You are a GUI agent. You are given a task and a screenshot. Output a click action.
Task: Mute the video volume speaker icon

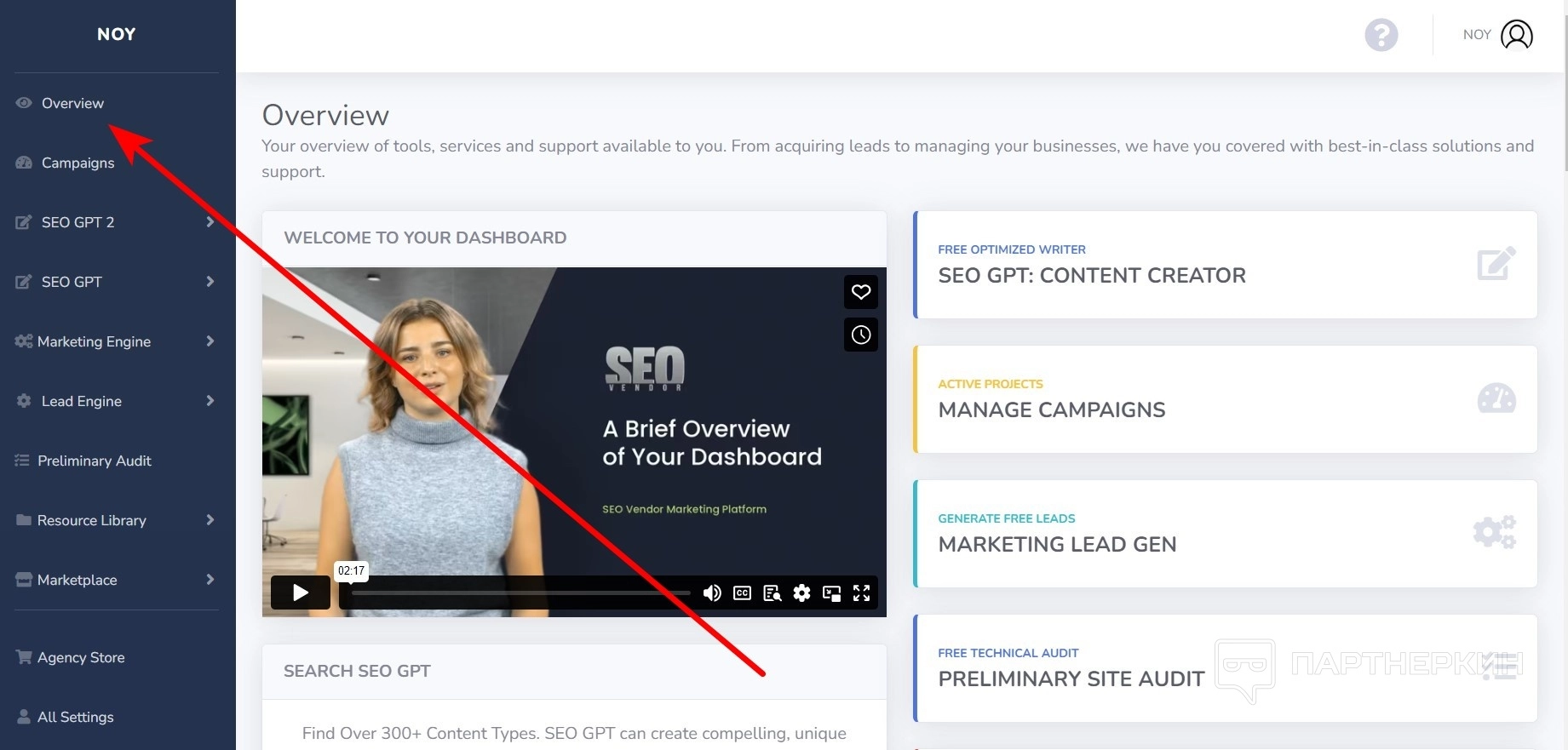(x=712, y=593)
